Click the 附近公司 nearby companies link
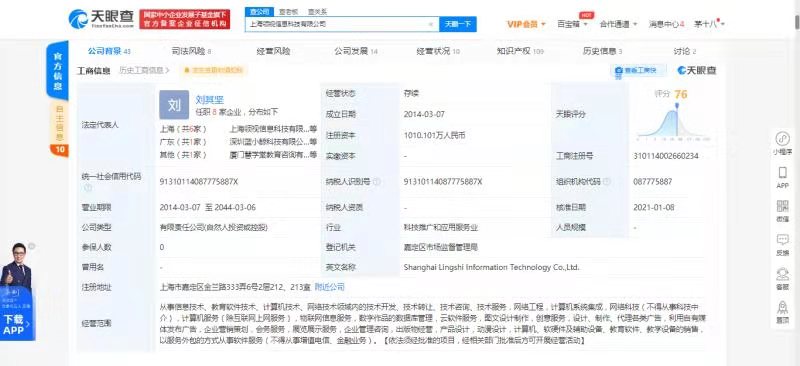 330,287
